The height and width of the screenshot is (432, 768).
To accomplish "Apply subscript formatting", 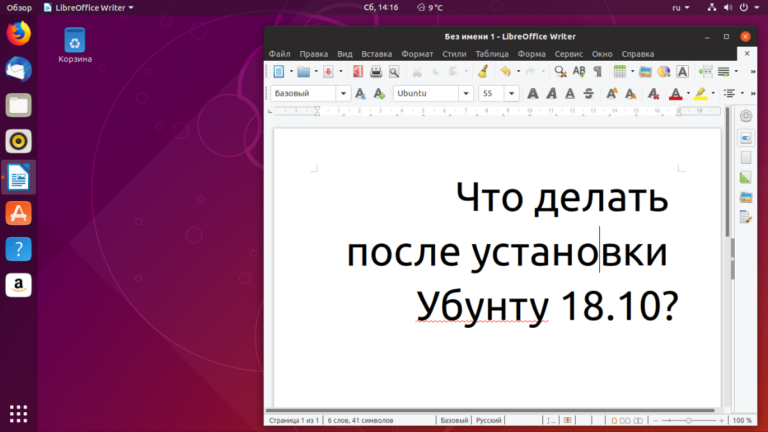I will pos(630,93).
